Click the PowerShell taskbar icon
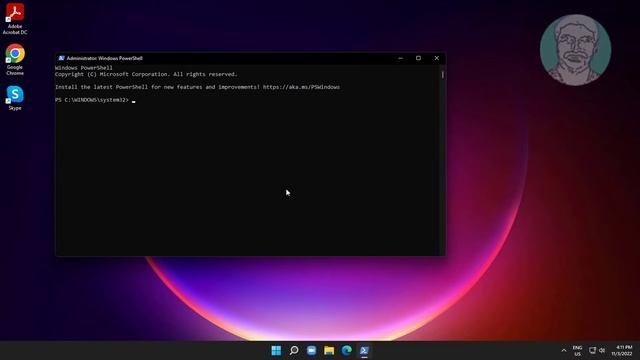640x360 pixels. click(x=364, y=351)
